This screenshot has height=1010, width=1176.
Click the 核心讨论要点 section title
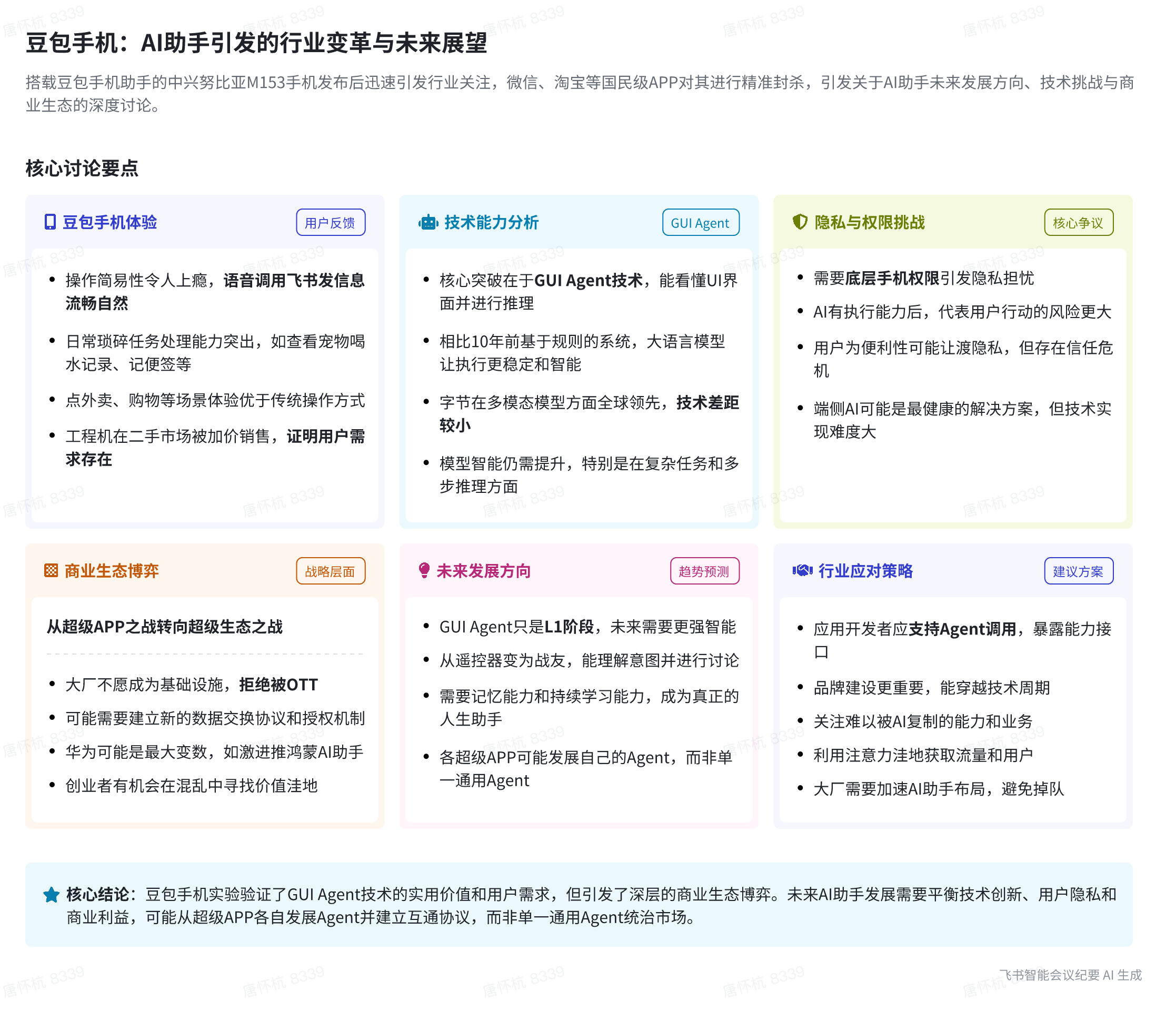82,168
